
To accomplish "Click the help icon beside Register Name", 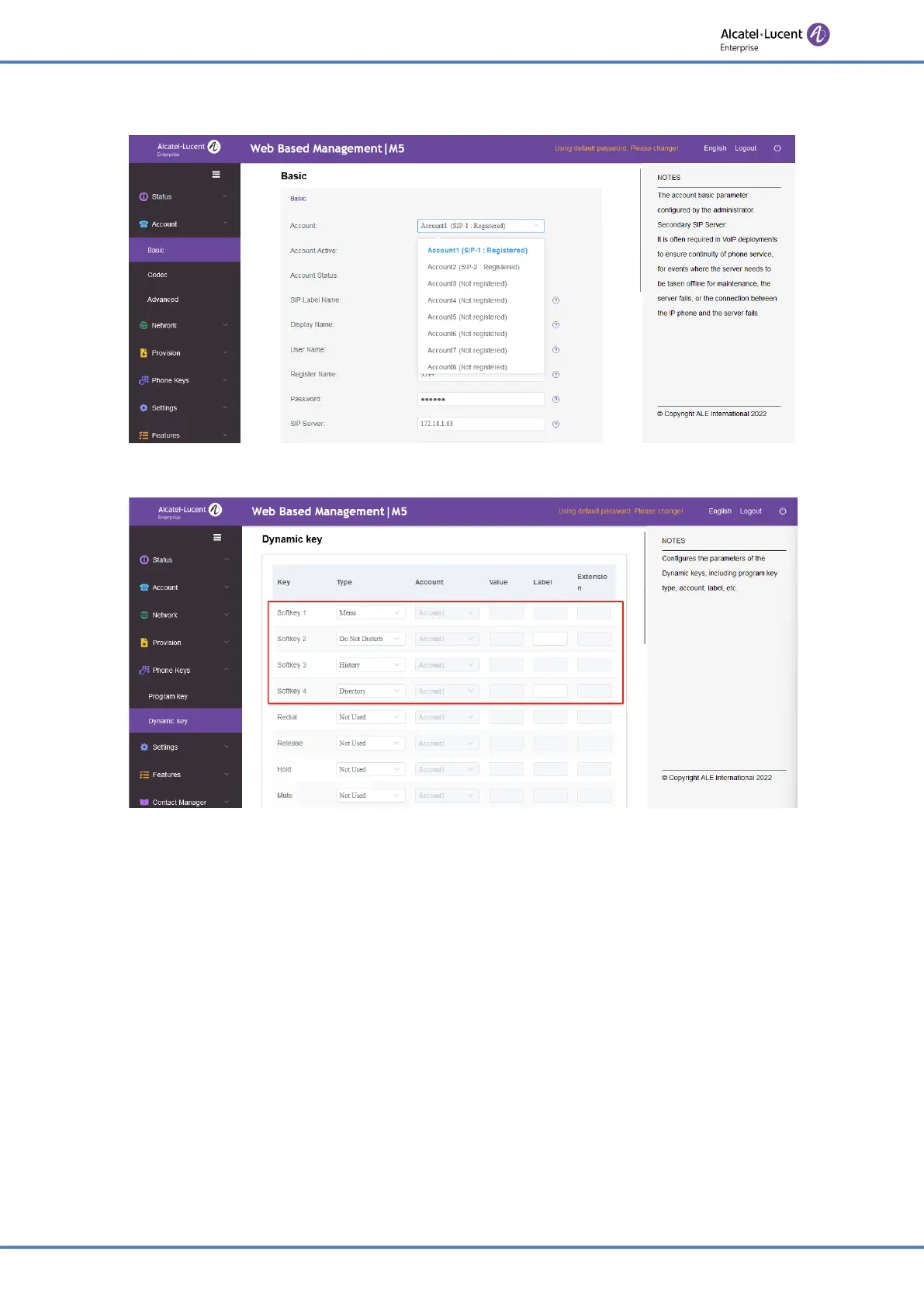I will (555, 375).
